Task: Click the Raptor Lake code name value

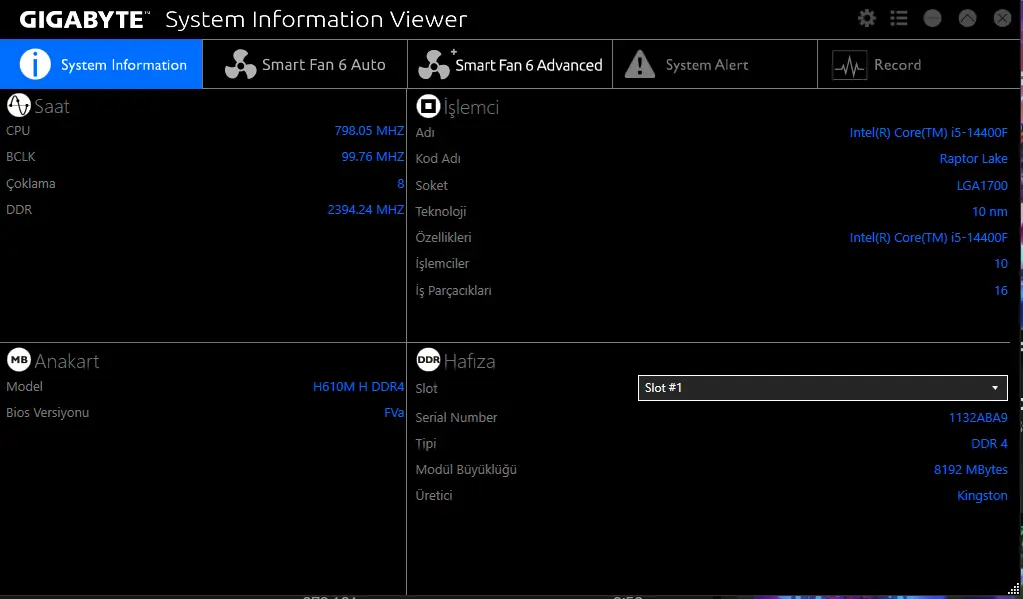Action: (x=973, y=159)
